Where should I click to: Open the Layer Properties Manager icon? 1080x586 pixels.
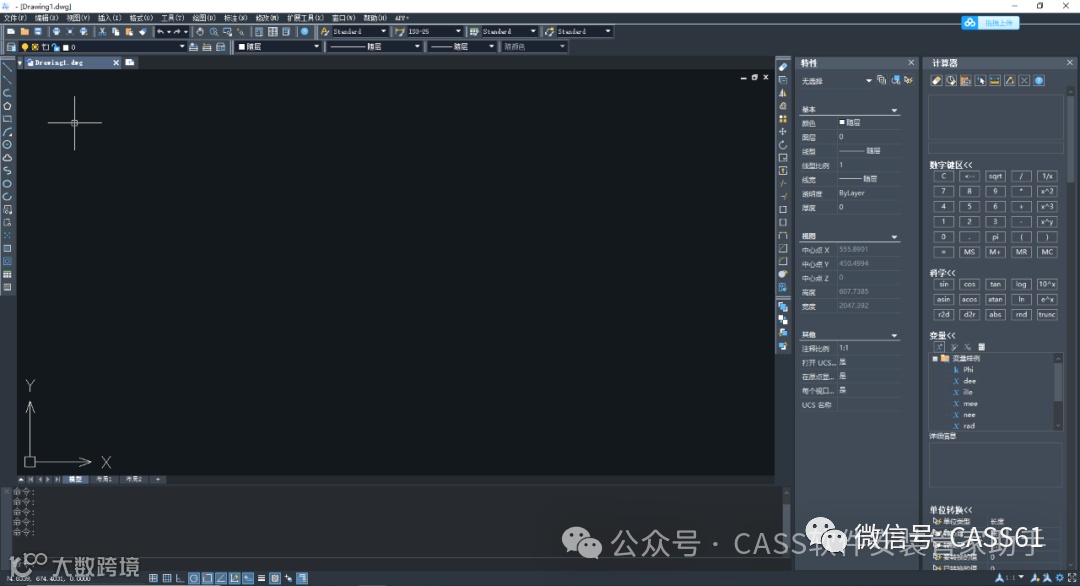pos(11,47)
